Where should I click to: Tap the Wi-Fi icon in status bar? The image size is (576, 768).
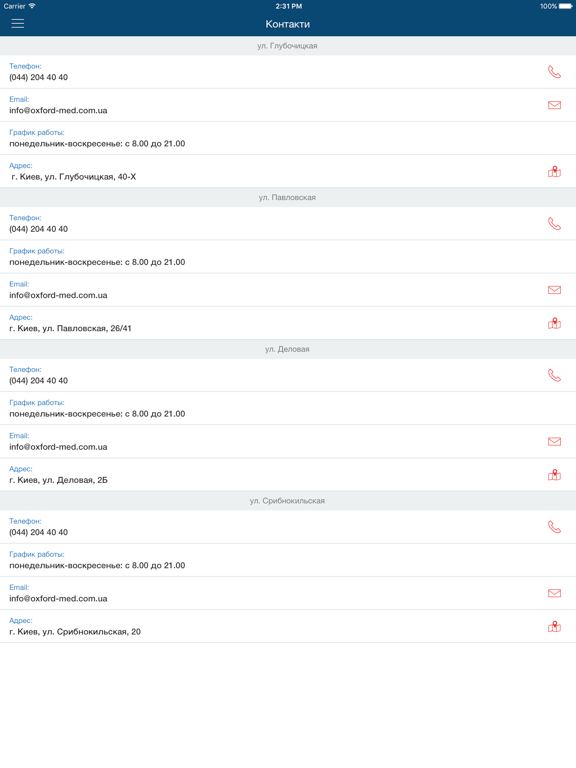32,6
